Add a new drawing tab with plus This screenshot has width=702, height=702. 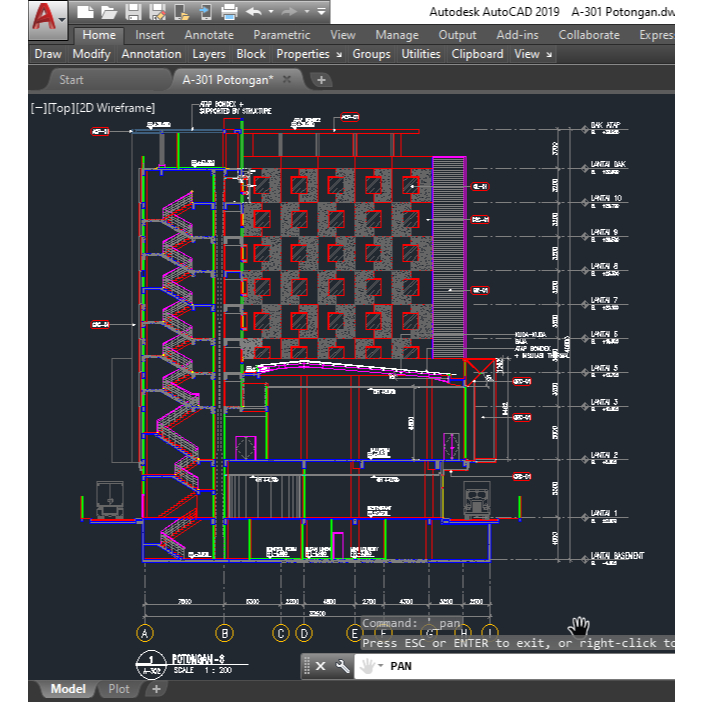point(321,80)
